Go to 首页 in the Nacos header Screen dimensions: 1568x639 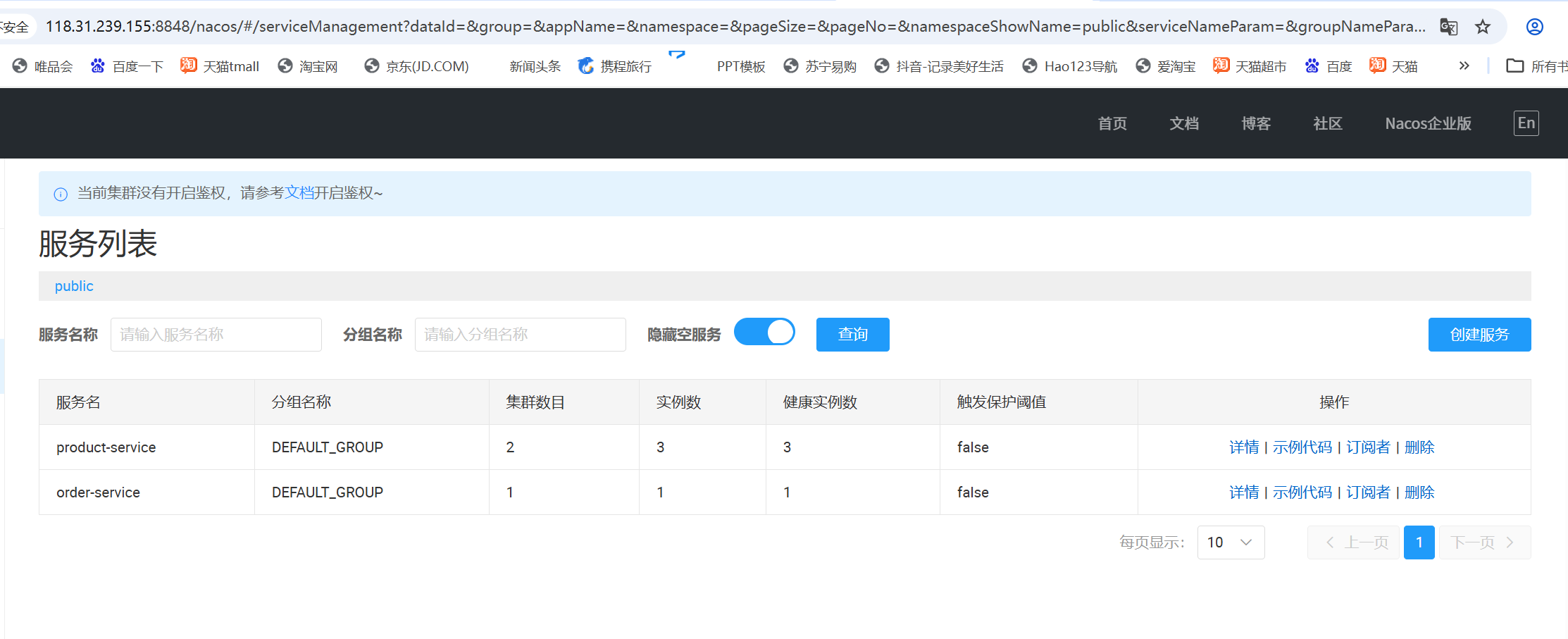tap(1112, 123)
